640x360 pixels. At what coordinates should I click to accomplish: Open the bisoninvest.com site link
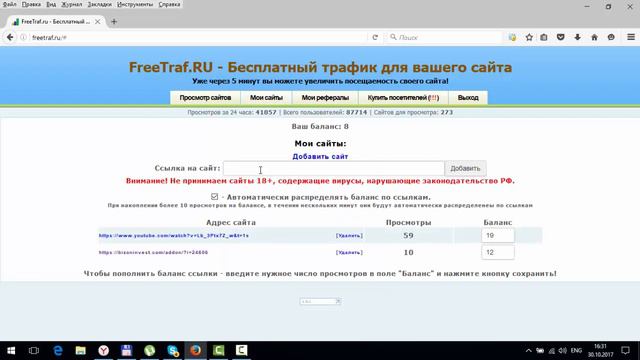153,252
